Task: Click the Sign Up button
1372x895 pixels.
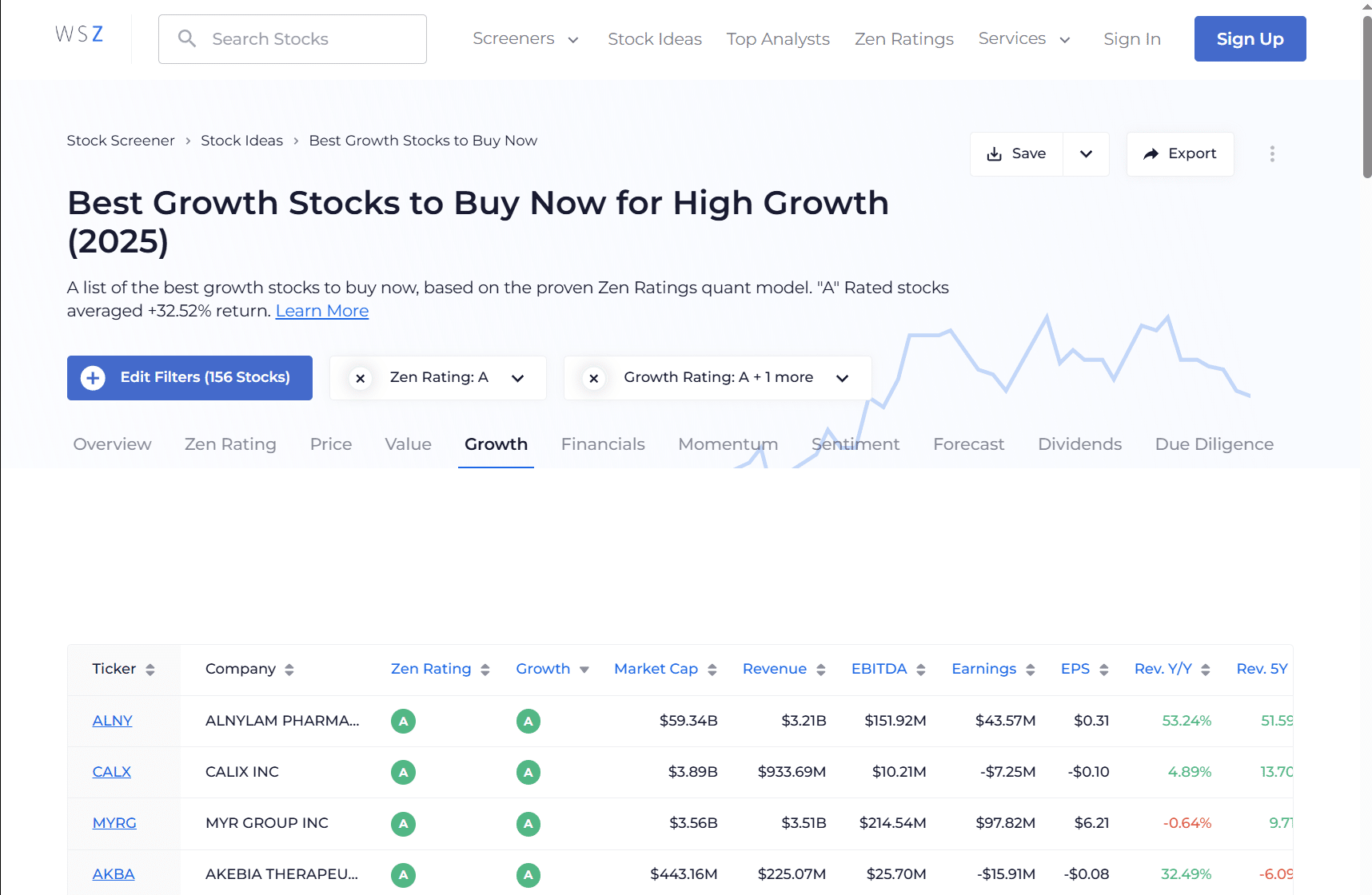Action: [1250, 38]
